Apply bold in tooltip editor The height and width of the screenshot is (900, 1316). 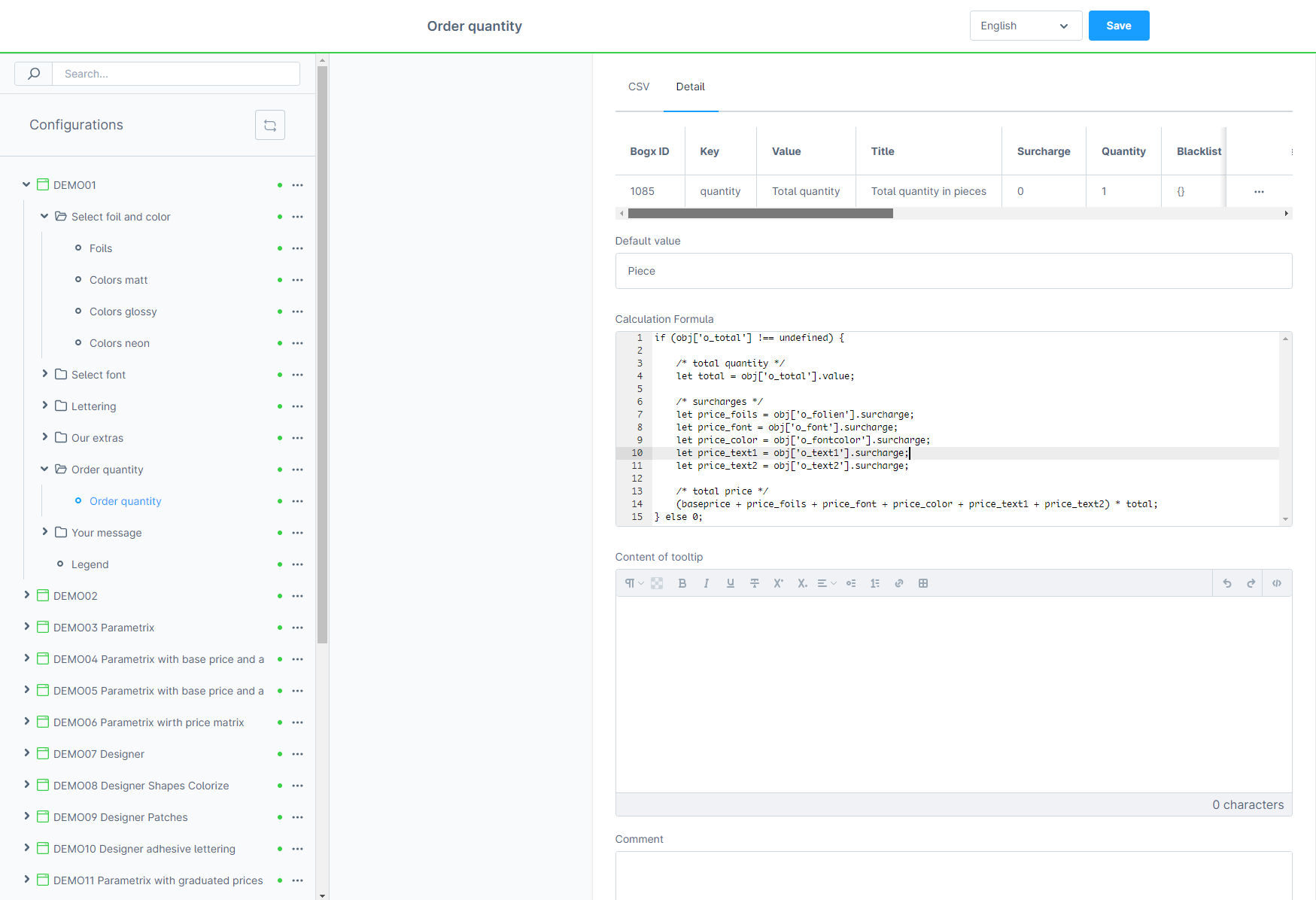tap(682, 583)
